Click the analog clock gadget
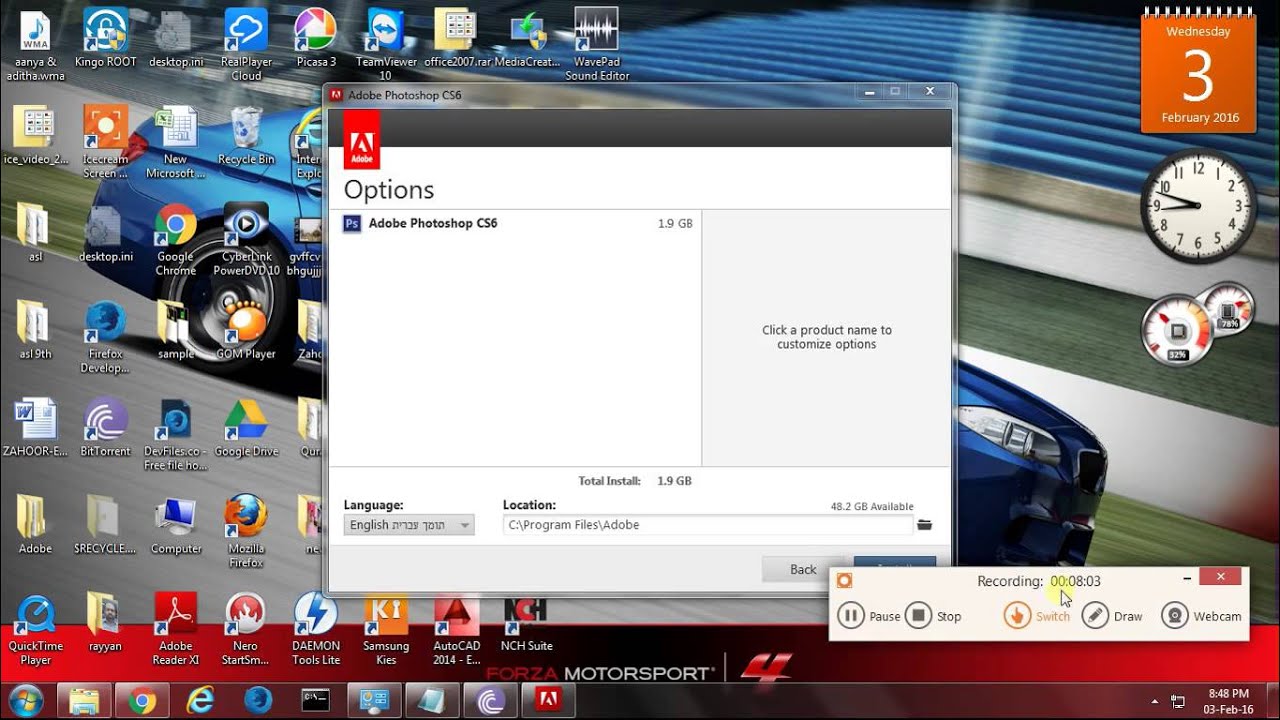Image resolution: width=1280 pixels, height=720 pixels. [1198, 205]
